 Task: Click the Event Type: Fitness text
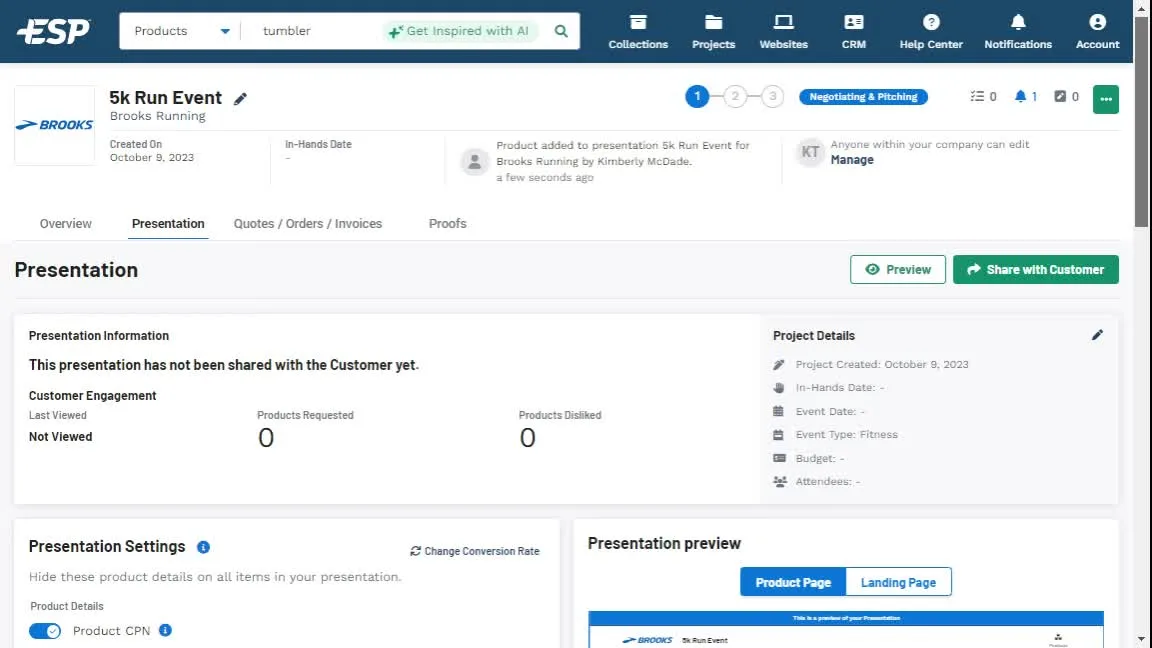click(846, 434)
